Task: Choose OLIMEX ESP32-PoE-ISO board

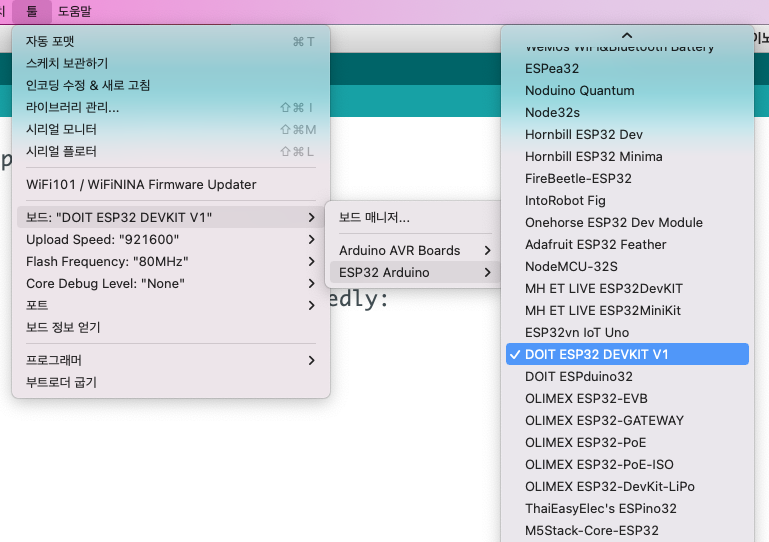Action: [627, 465]
